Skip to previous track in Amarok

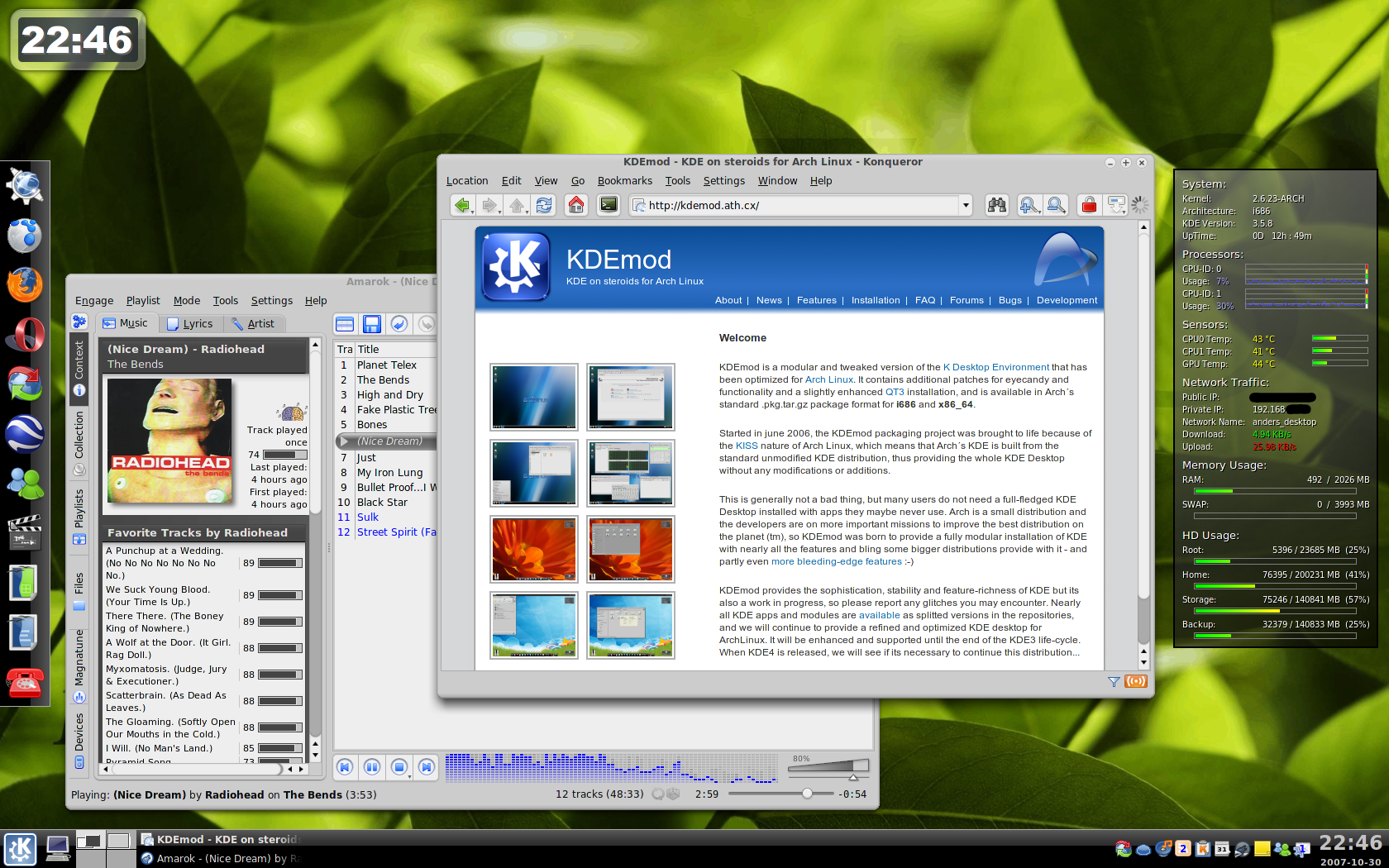(345, 767)
